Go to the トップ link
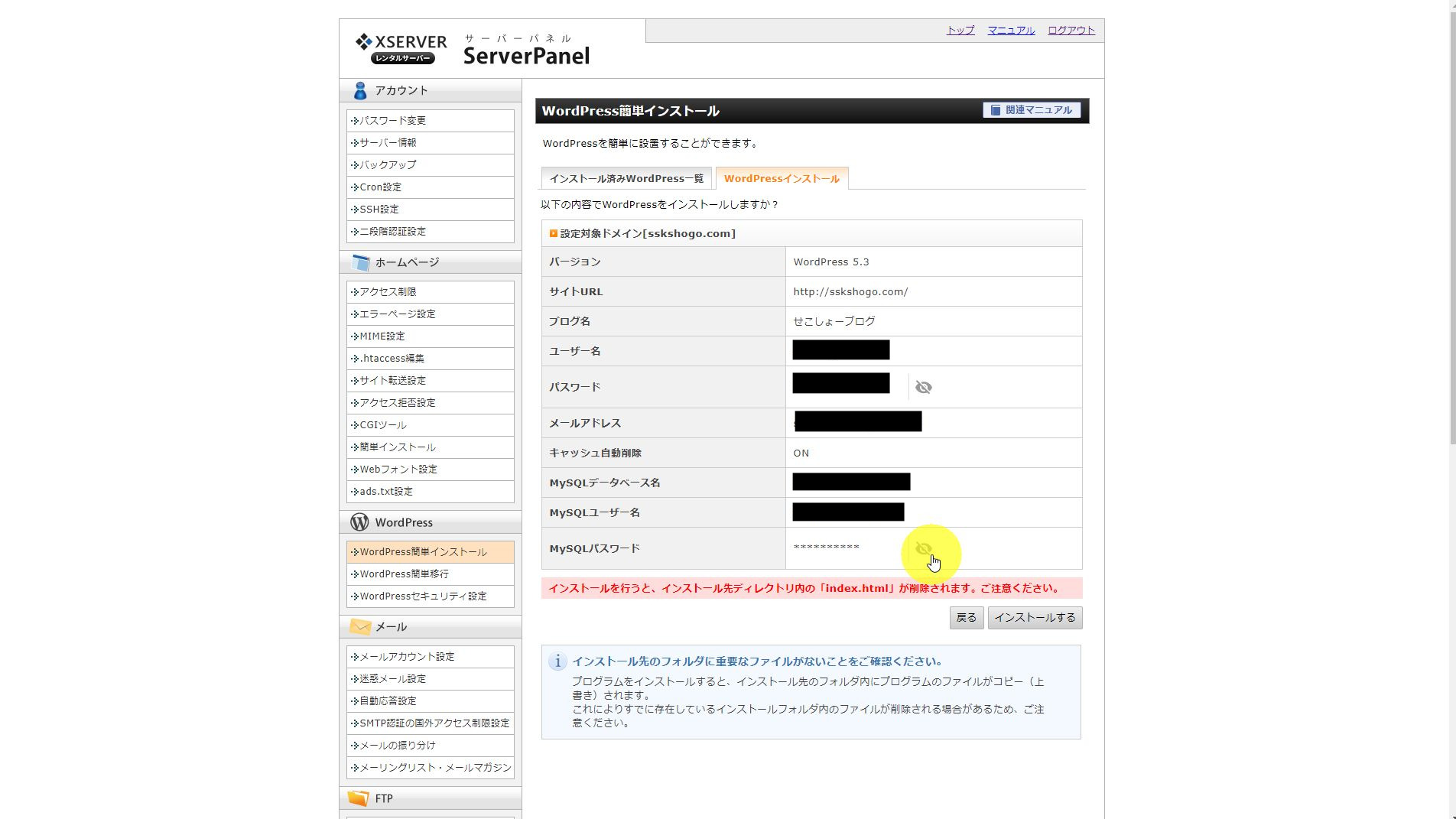This screenshot has width=1456, height=819. 960,31
